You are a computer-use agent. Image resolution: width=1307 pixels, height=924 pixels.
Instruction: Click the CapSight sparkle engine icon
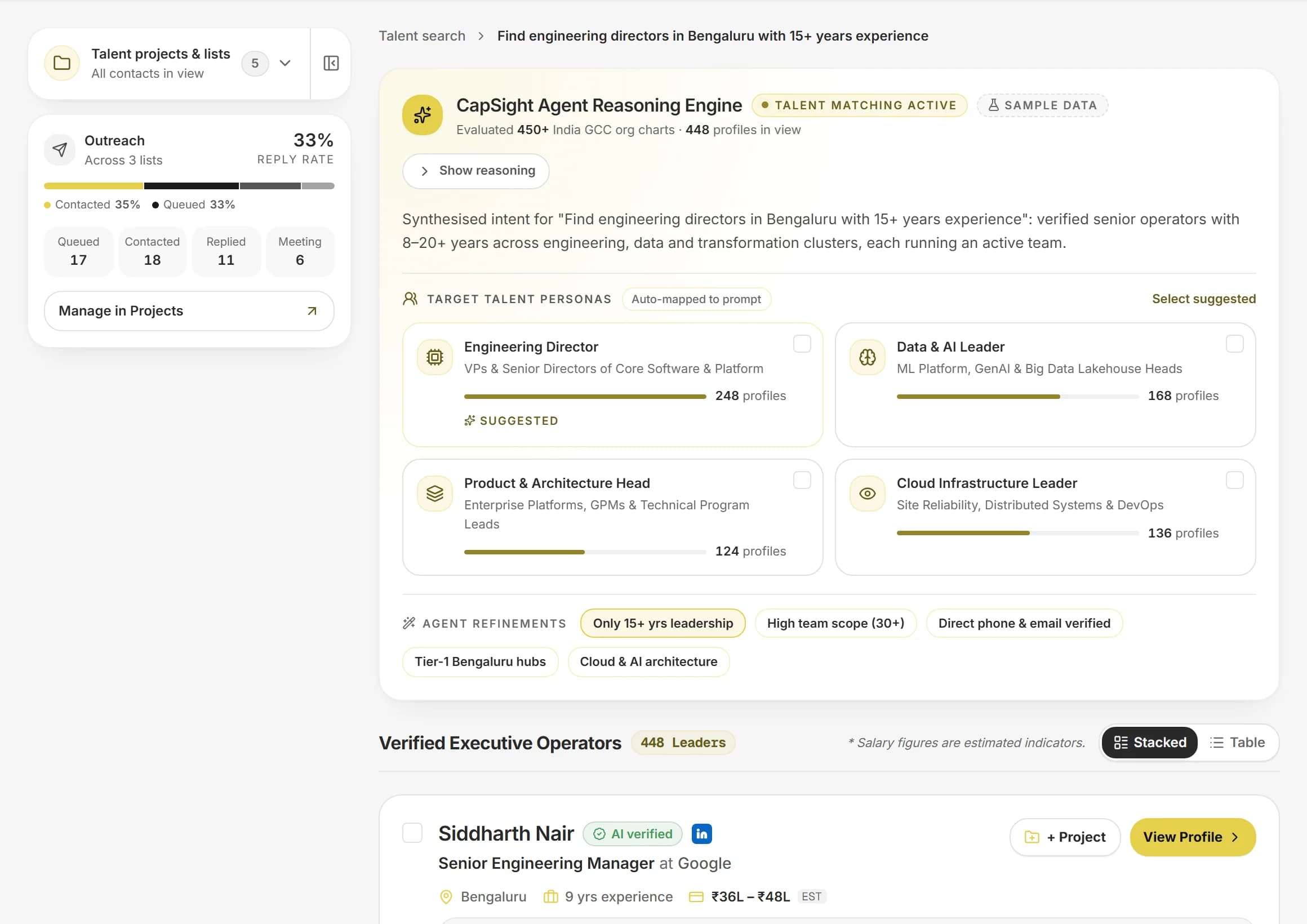coord(423,115)
